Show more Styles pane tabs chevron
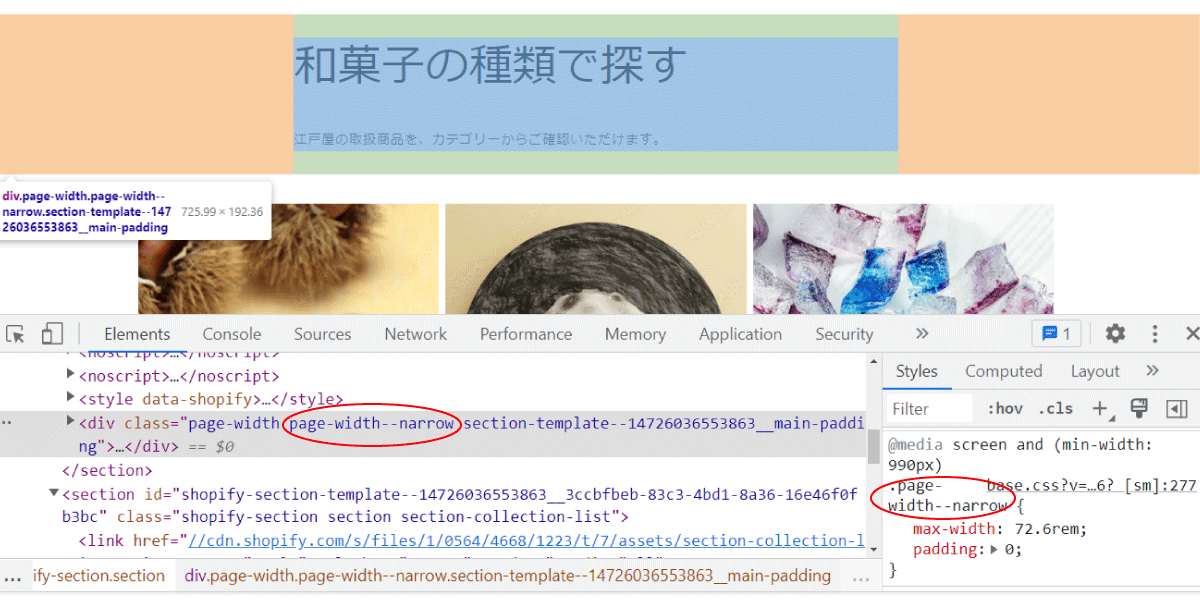This screenshot has width=1200, height=600. 1152,371
